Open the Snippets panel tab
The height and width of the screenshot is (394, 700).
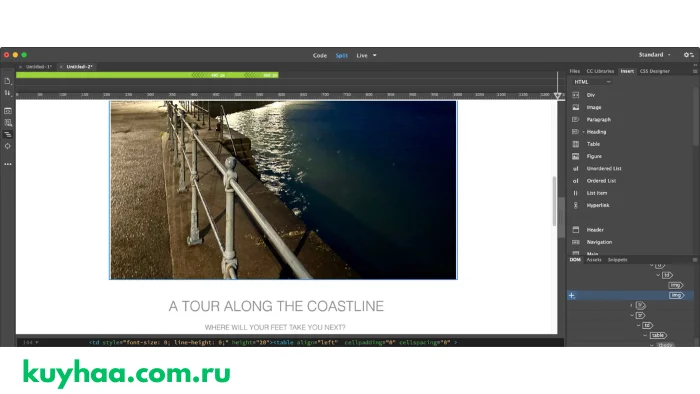pyautogui.click(x=617, y=260)
